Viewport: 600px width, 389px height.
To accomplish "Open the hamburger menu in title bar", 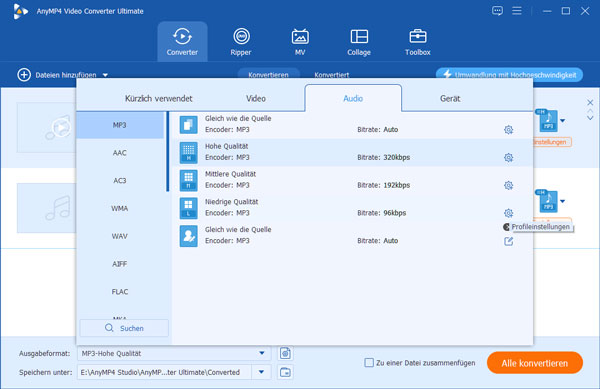I will click(517, 11).
